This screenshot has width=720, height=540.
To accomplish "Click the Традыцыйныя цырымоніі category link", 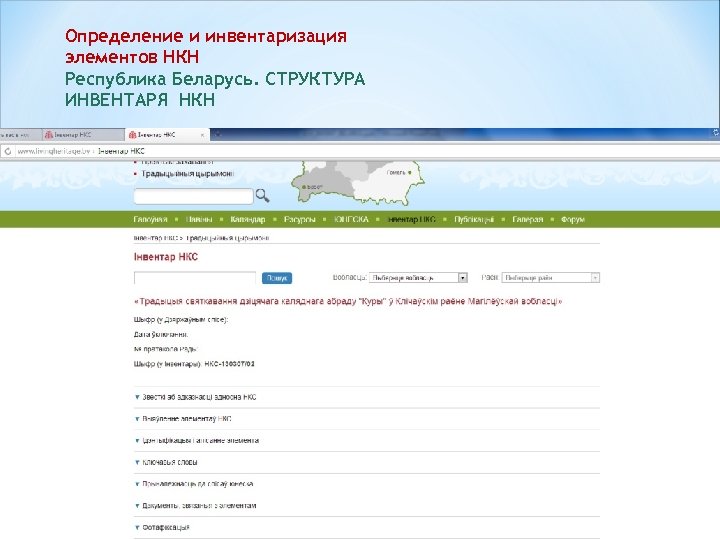I will tap(188, 174).
